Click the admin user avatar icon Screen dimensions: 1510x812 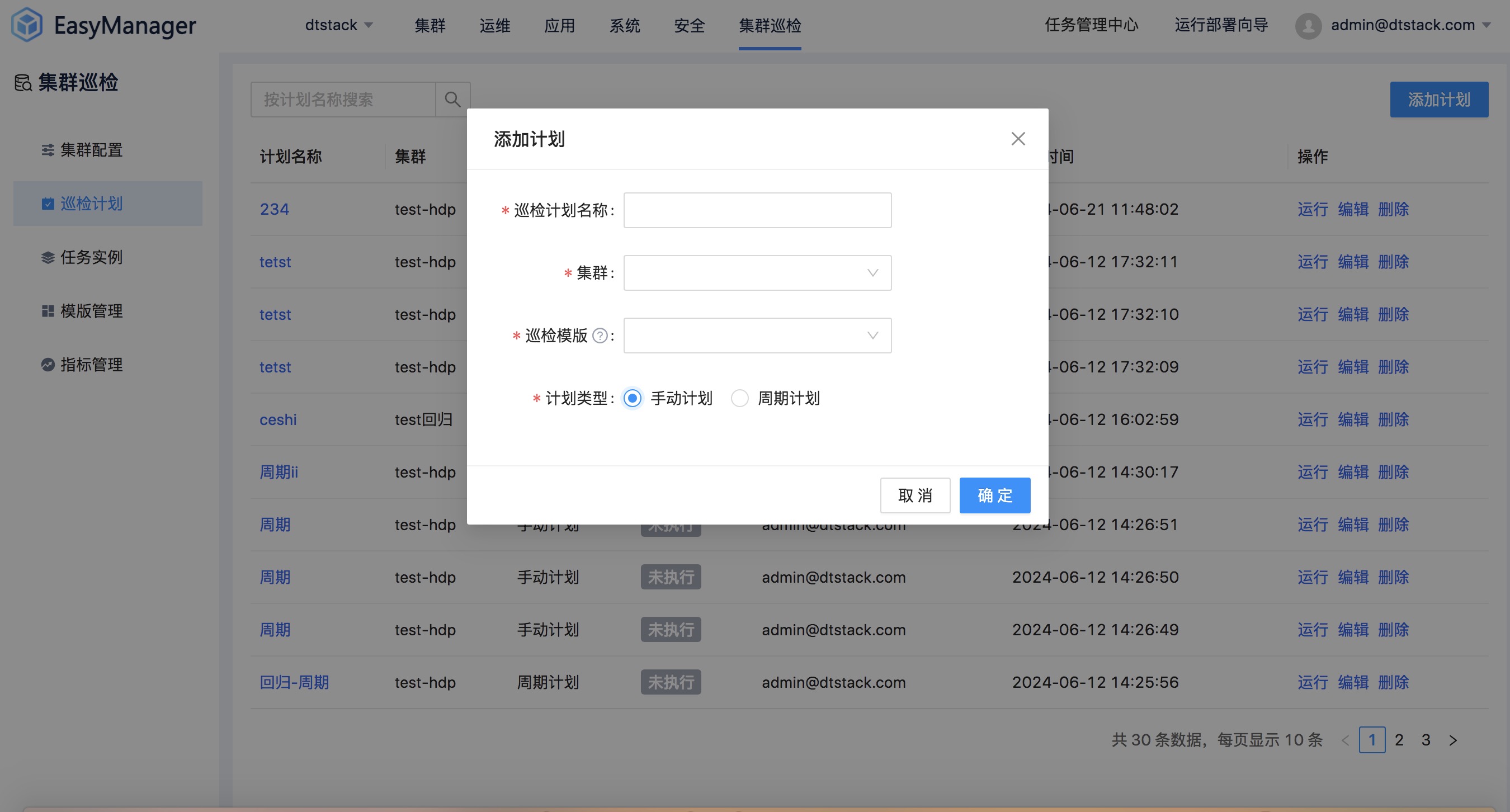click(x=1308, y=25)
